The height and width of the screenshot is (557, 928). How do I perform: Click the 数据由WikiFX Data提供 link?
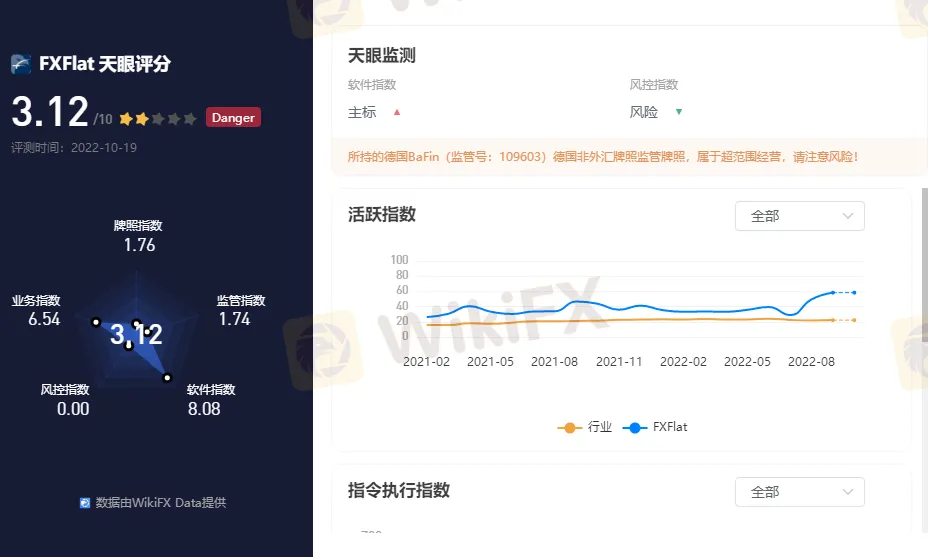pyautogui.click(x=160, y=503)
